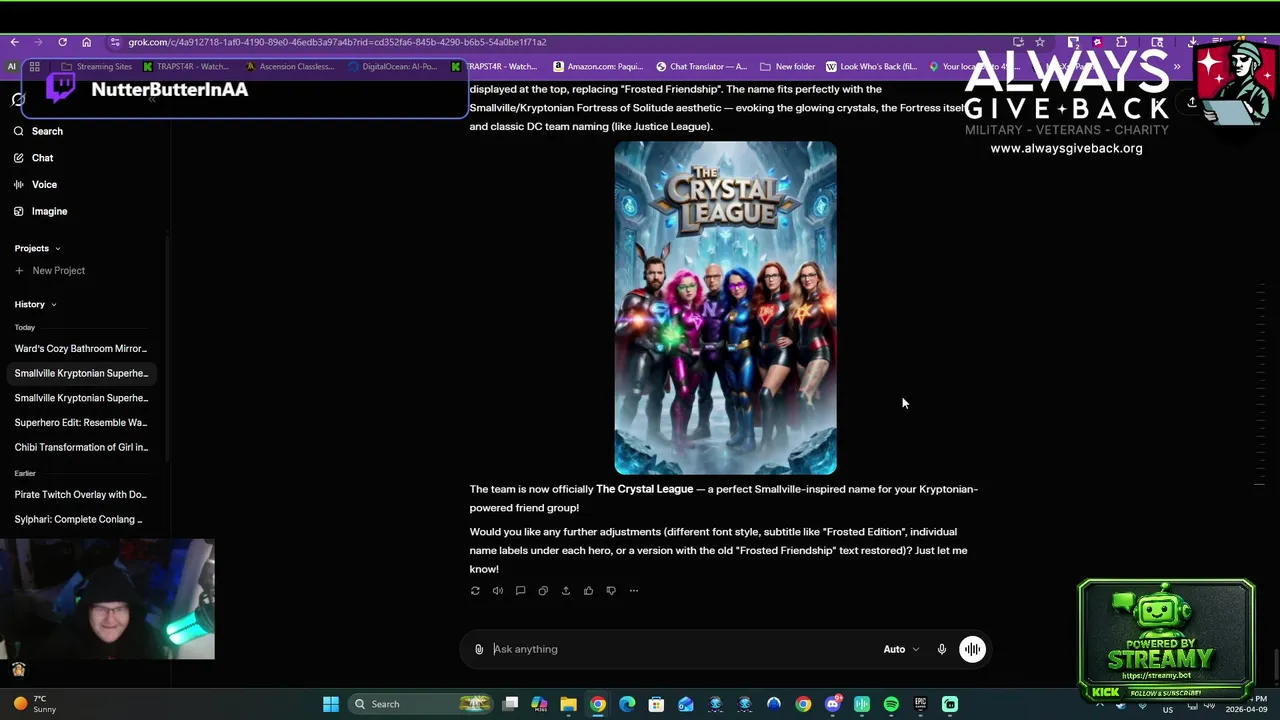Image resolution: width=1280 pixels, height=720 pixels.
Task: Copy the response with the copy icon
Action: [543, 591]
